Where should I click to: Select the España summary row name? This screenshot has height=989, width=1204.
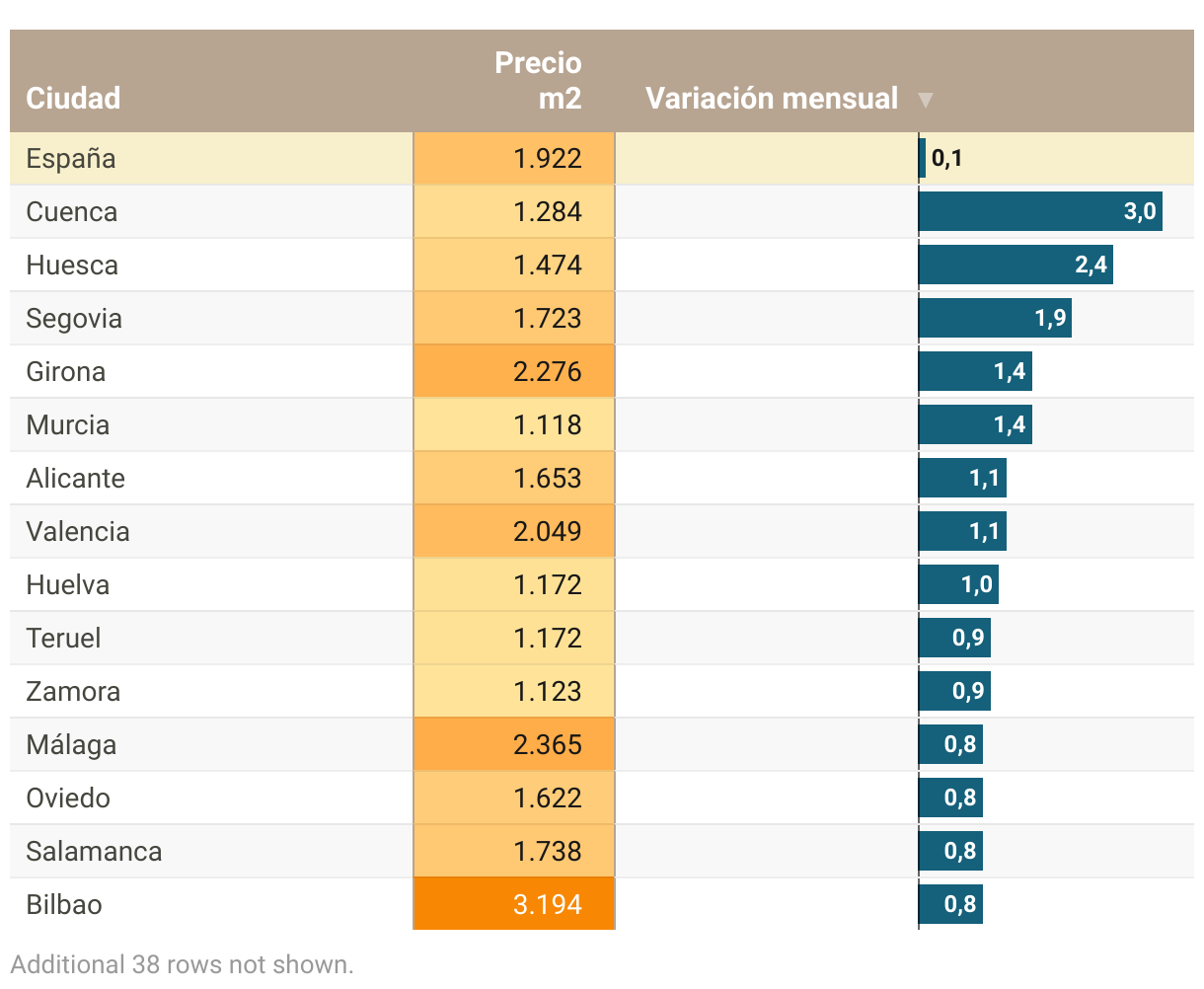(x=71, y=159)
